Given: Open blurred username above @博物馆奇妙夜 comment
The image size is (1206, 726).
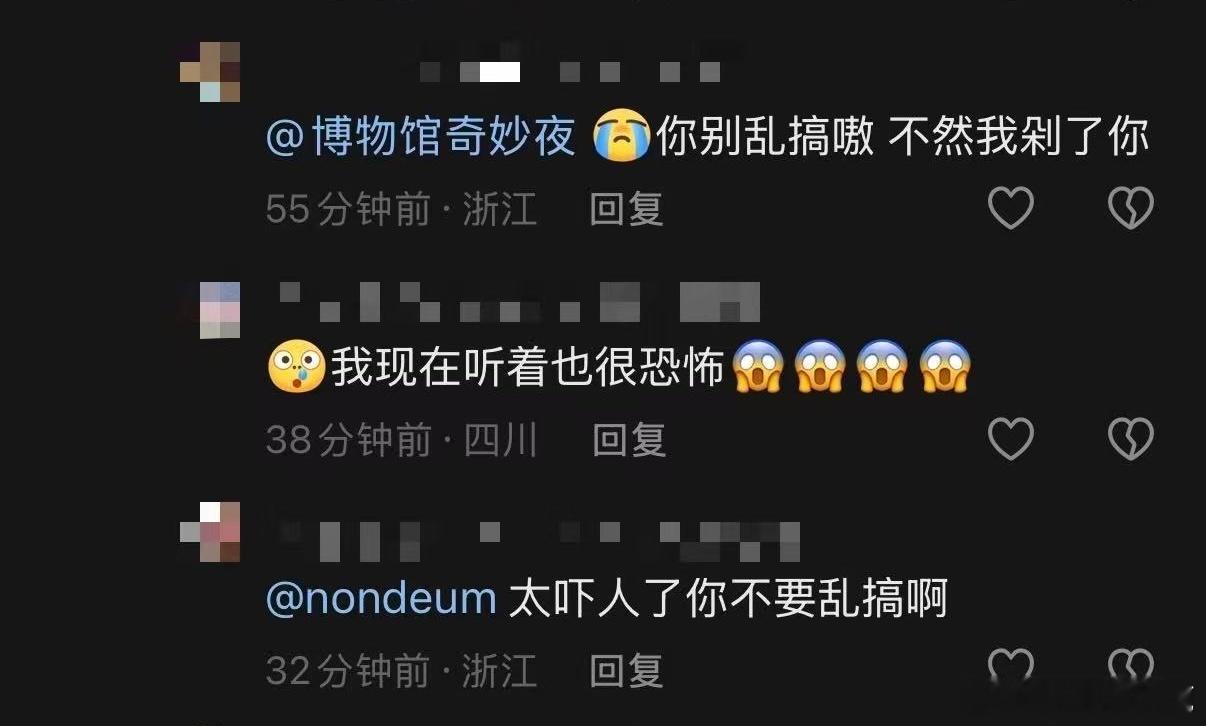Looking at the screenshot, I should pyautogui.click(x=570, y=71).
